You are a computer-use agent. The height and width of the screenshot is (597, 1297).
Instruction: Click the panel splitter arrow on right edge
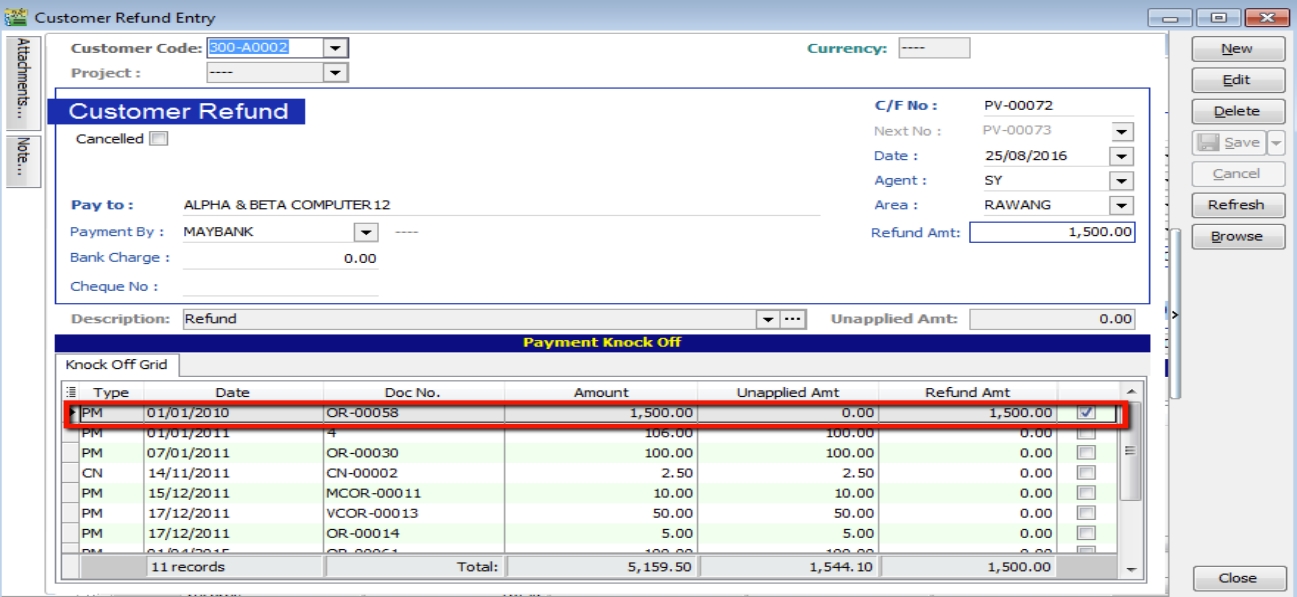point(1175,314)
